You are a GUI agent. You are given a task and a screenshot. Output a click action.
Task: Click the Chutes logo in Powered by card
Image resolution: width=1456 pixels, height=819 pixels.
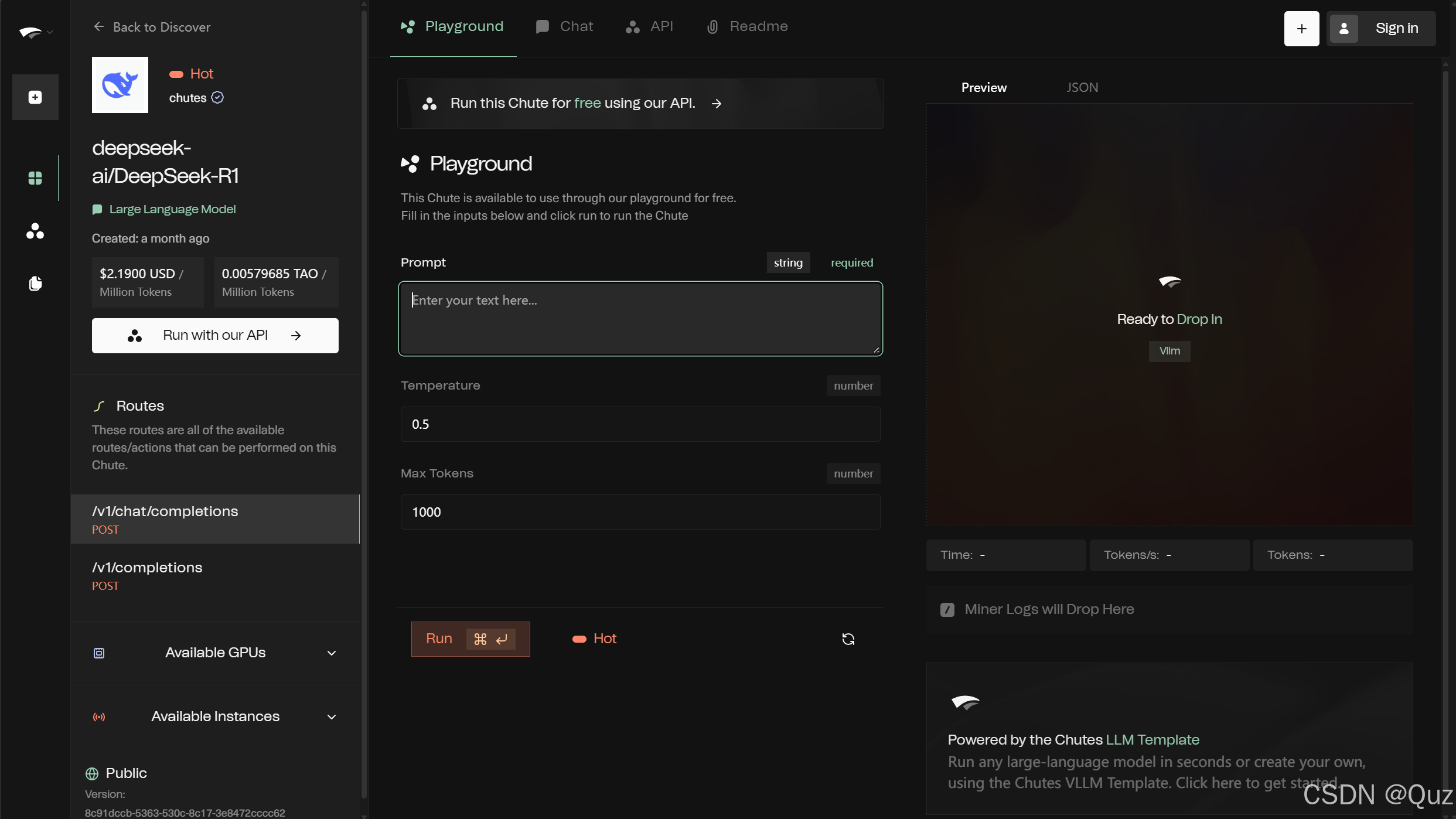[x=965, y=702]
